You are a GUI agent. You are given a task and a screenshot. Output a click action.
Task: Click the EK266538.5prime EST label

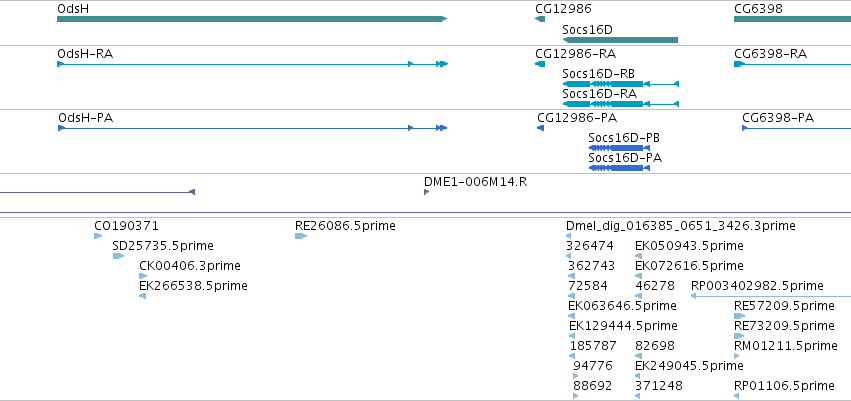pos(193,285)
